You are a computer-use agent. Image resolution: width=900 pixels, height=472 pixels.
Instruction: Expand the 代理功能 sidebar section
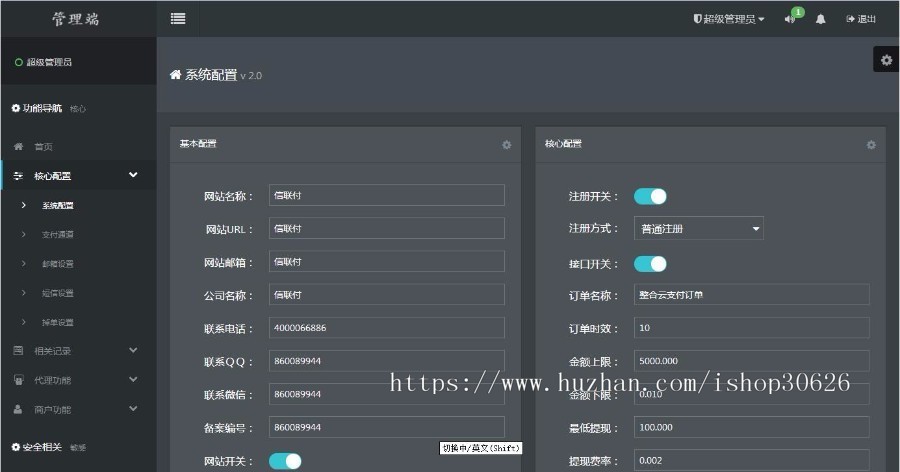[133, 380]
